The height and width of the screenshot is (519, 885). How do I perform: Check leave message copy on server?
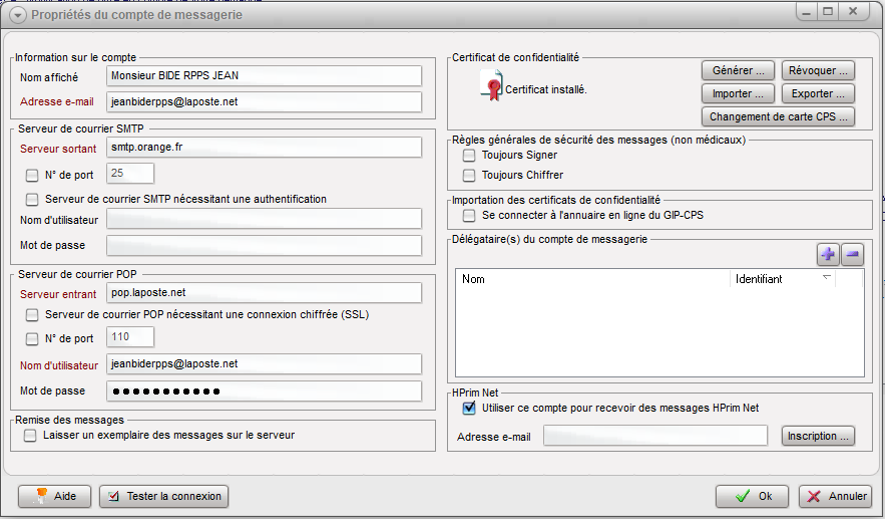[30, 436]
